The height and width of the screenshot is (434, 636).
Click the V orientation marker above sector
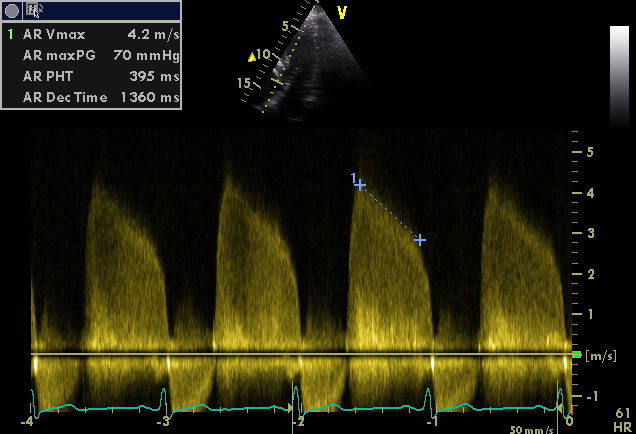pyautogui.click(x=342, y=13)
